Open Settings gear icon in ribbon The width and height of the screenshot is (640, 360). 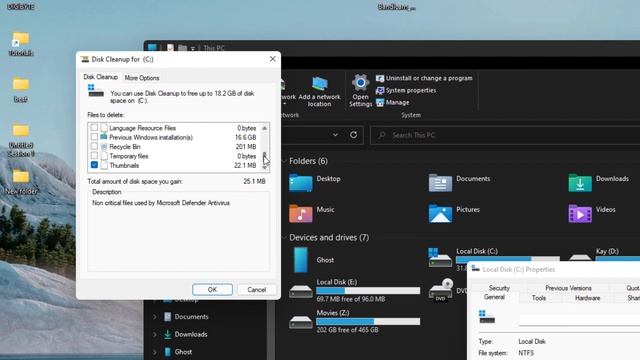click(x=360, y=83)
